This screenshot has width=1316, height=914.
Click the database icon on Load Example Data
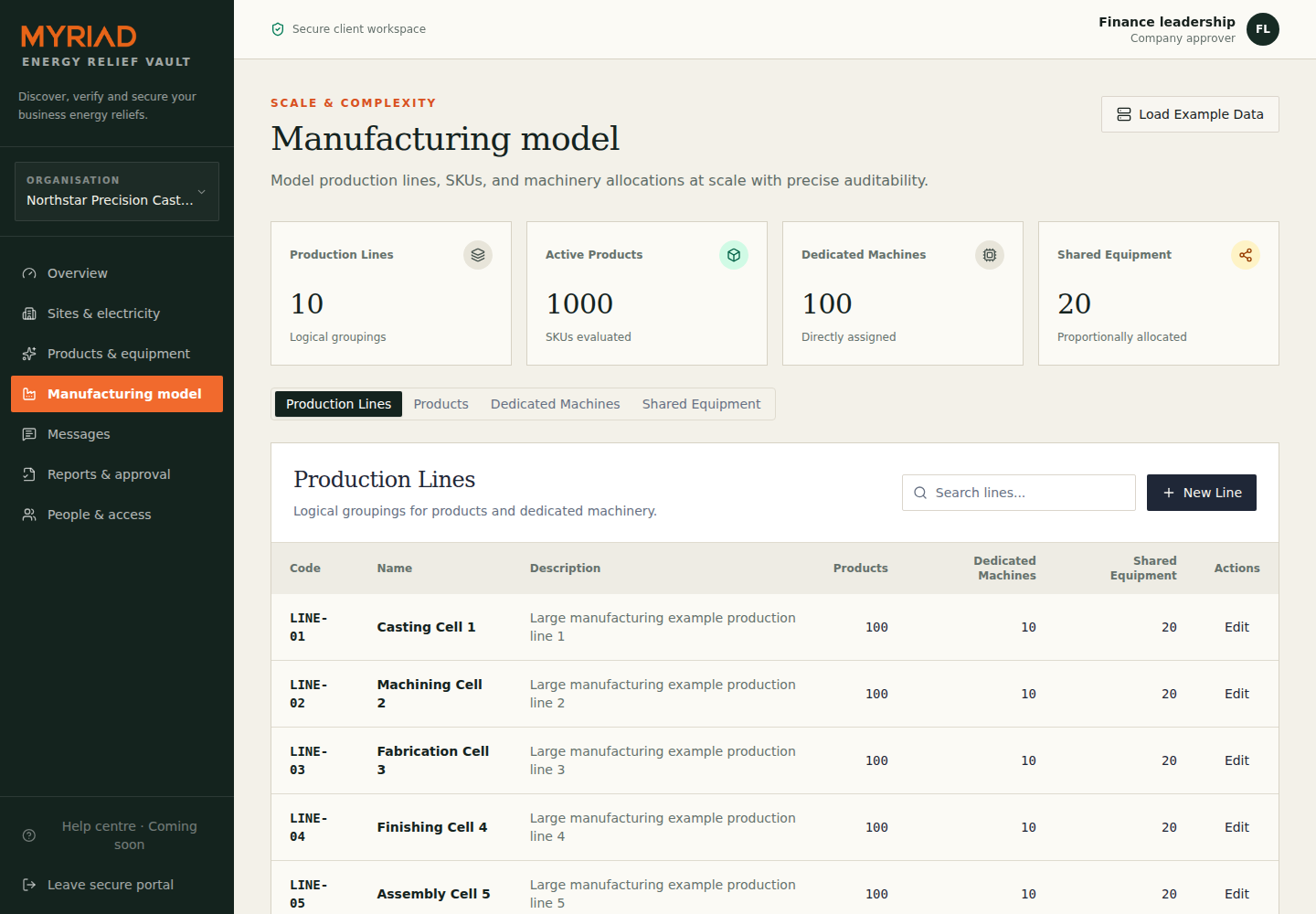tap(1124, 114)
